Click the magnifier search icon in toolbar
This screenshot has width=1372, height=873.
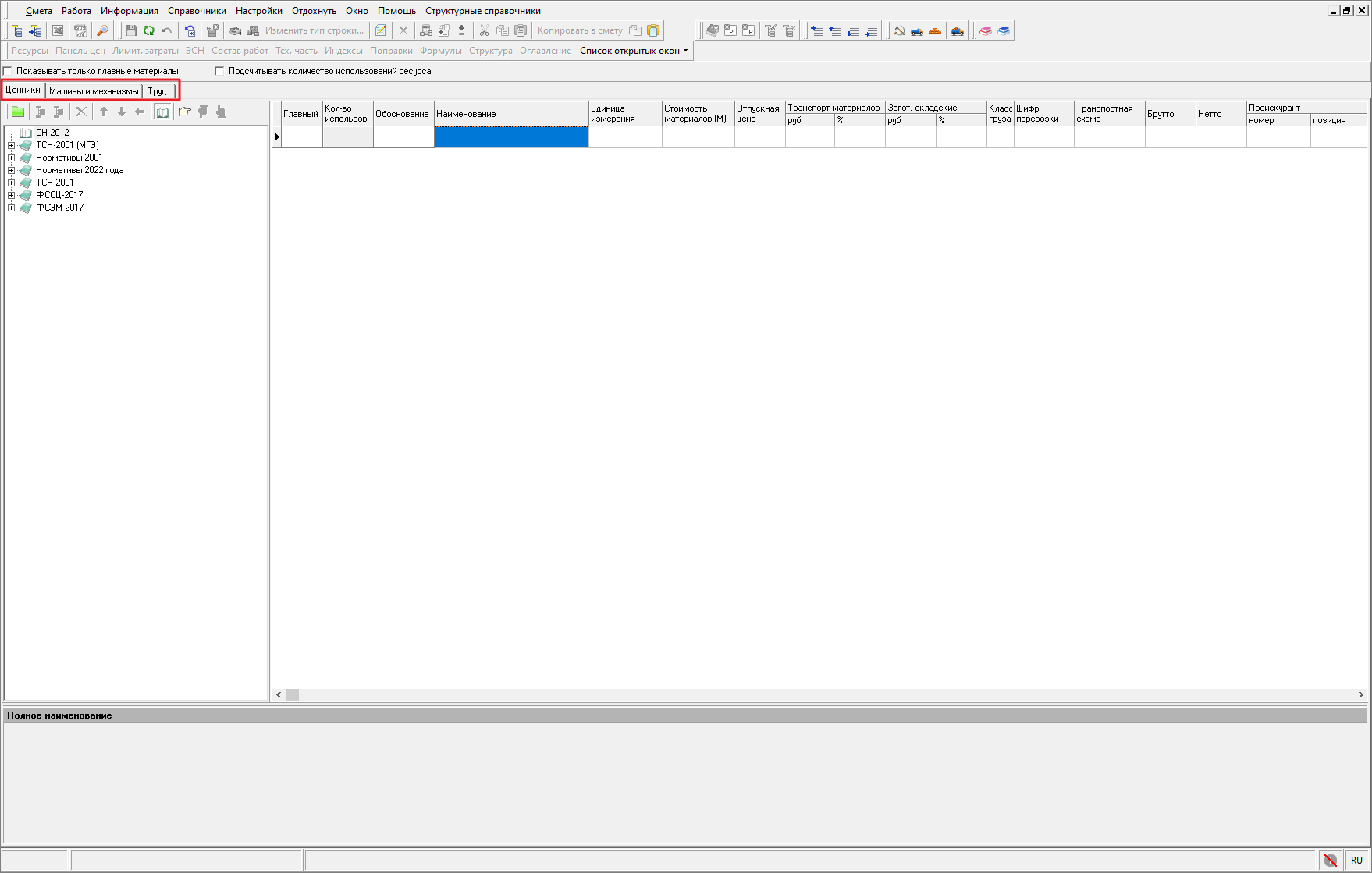coord(102,30)
